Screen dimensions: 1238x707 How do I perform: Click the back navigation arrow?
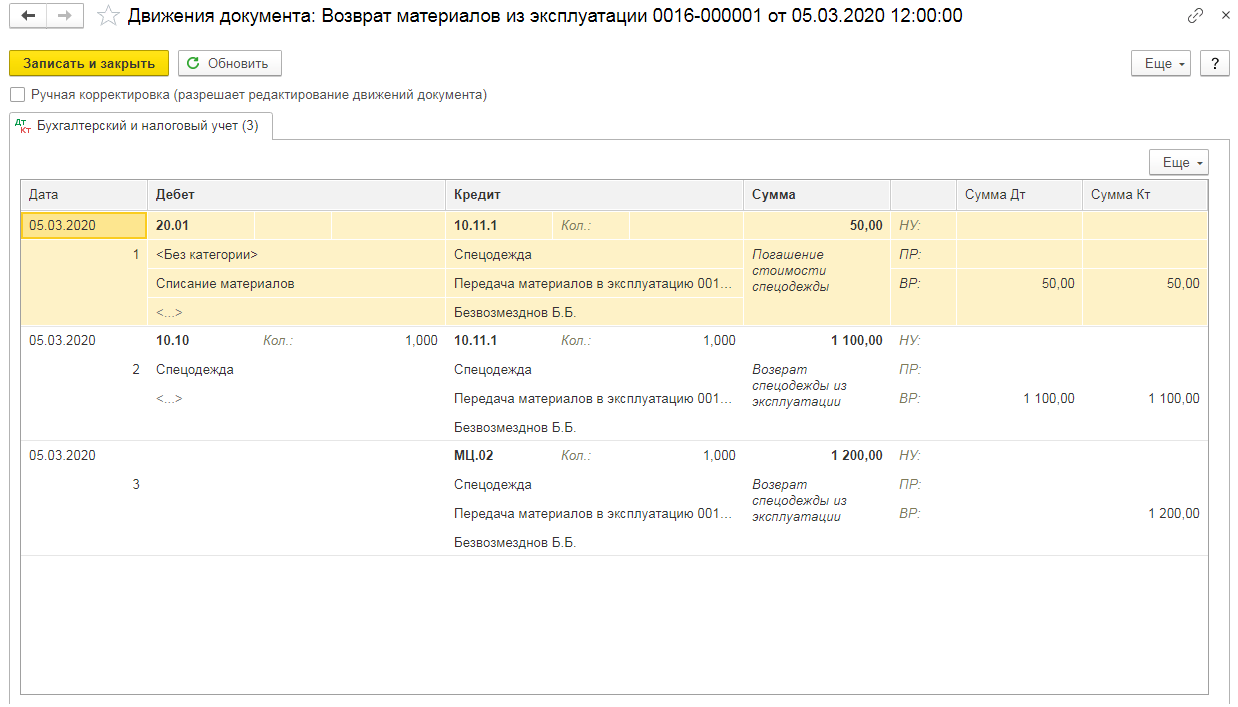pos(29,16)
